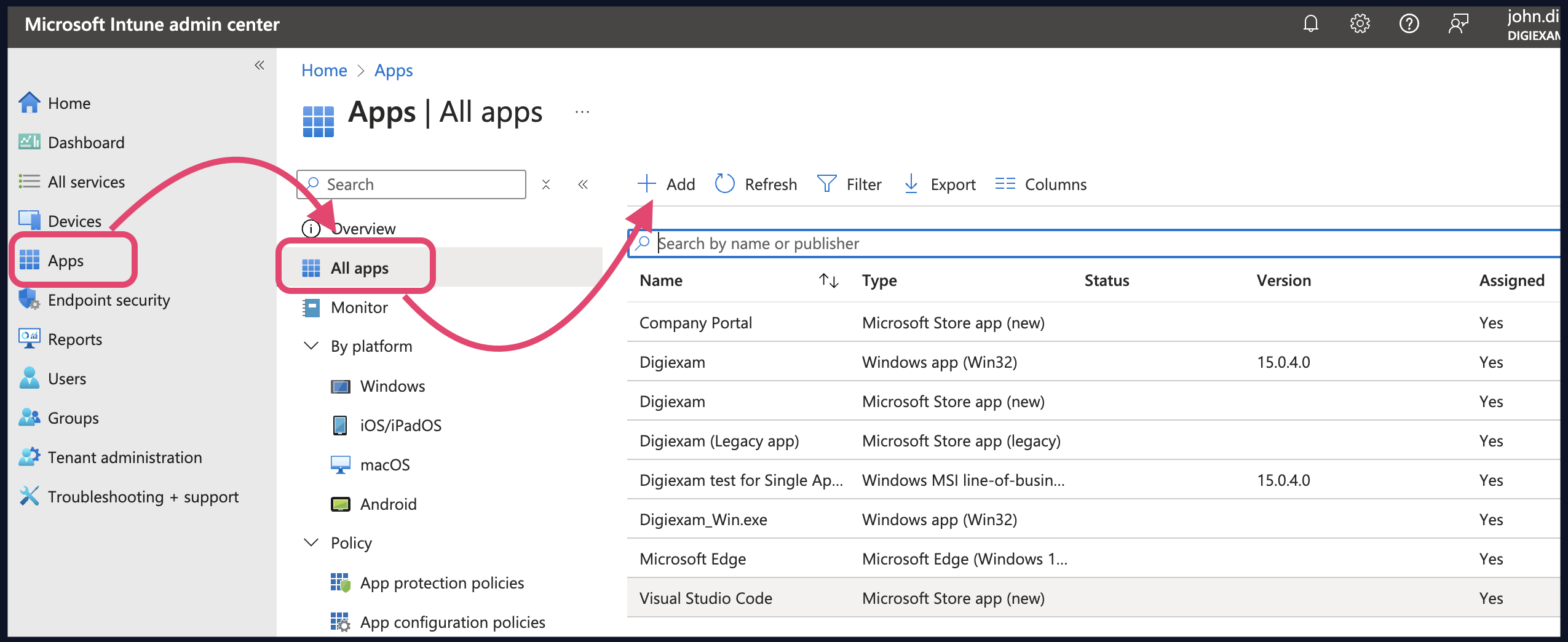Open Visual Studio Code app entry
This screenshot has width=1568, height=642.
tap(706, 598)
